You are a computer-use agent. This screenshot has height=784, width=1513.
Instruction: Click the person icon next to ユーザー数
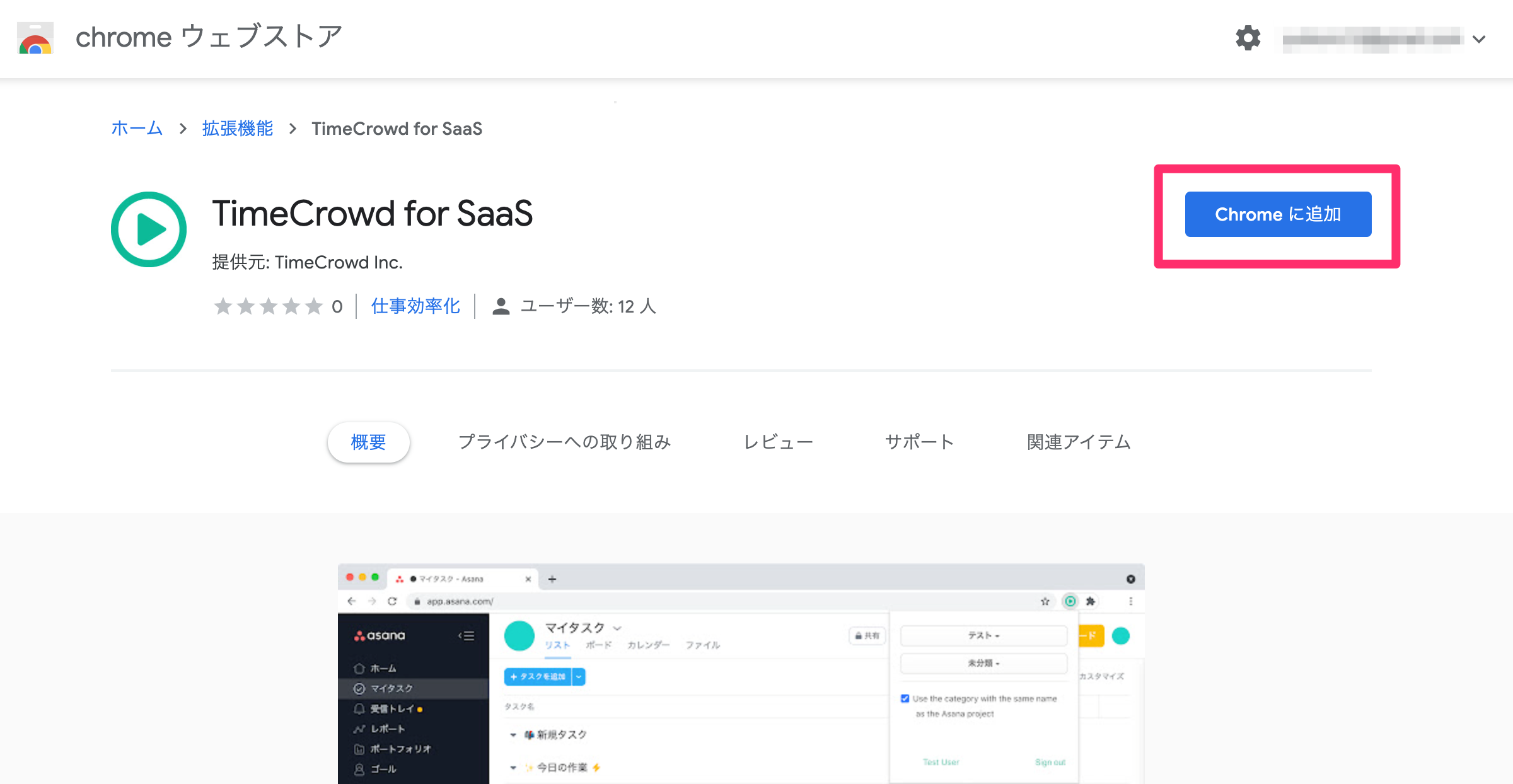click(500, 306)
